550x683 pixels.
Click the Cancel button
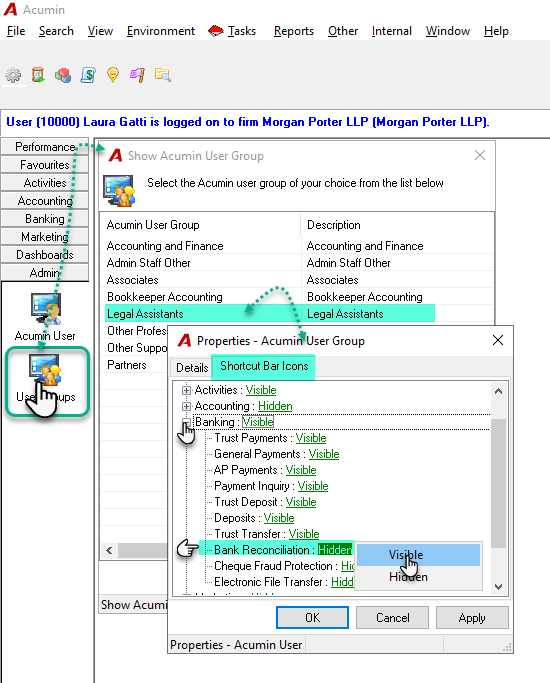click(392, 618)
